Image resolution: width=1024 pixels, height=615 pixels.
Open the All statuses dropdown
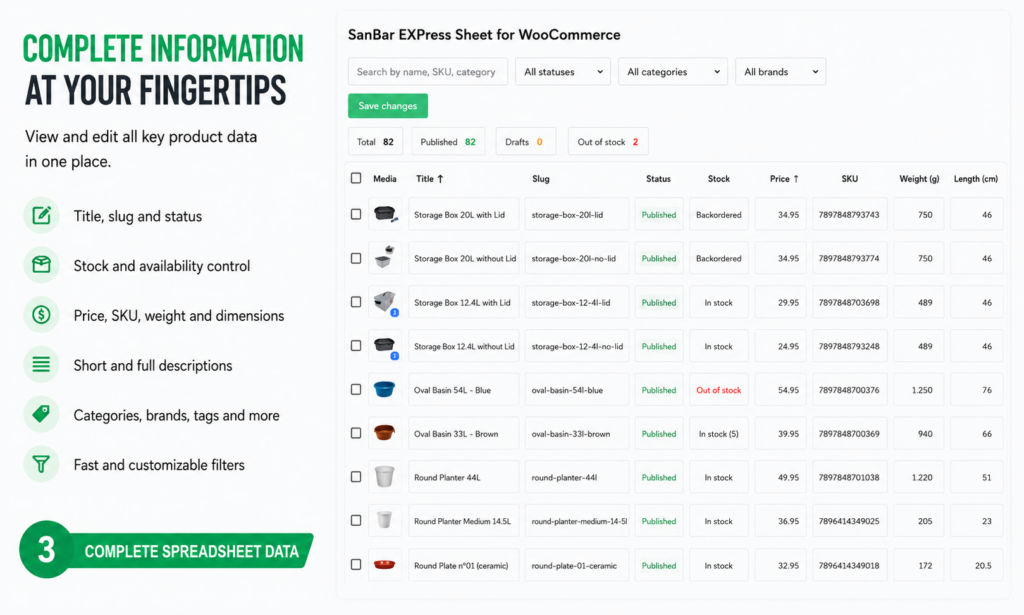click(563, 72)
